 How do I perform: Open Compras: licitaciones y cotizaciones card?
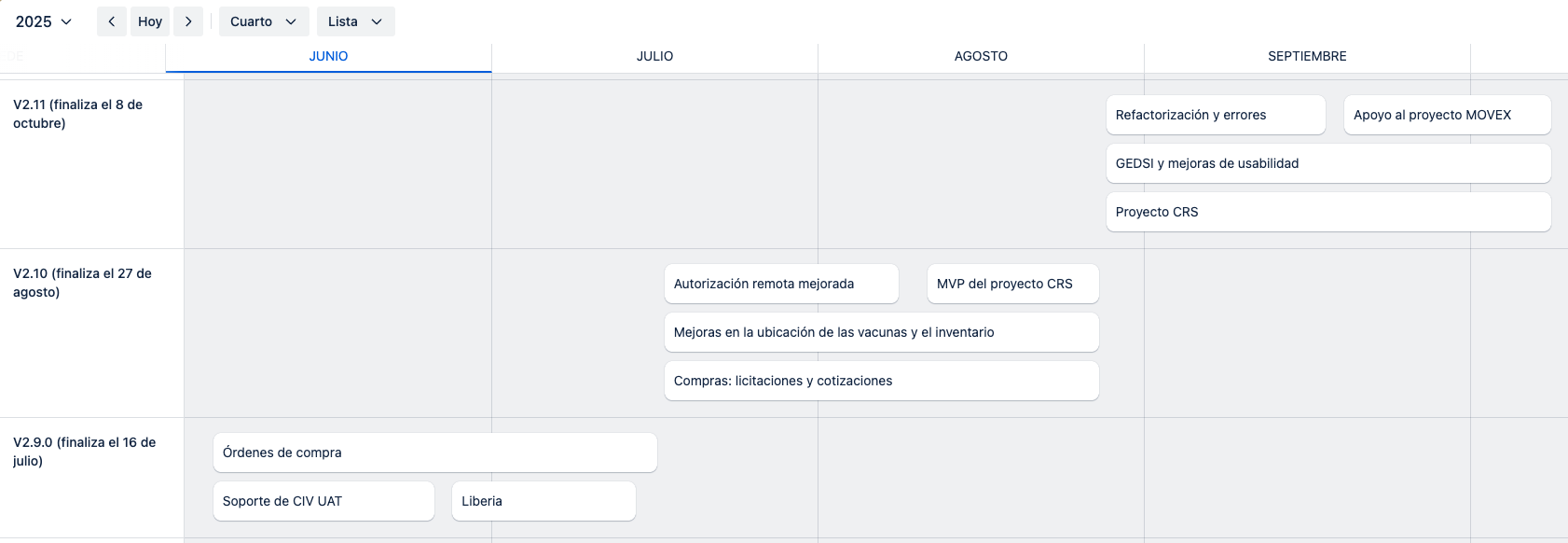[882, 381]
